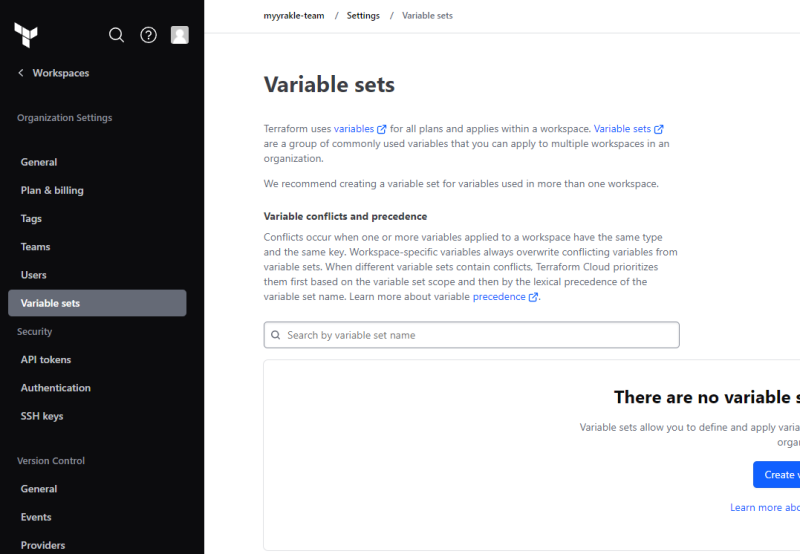Open General under Organization Settings
This screenshot has width=800, height=554.
coord(39,162)
